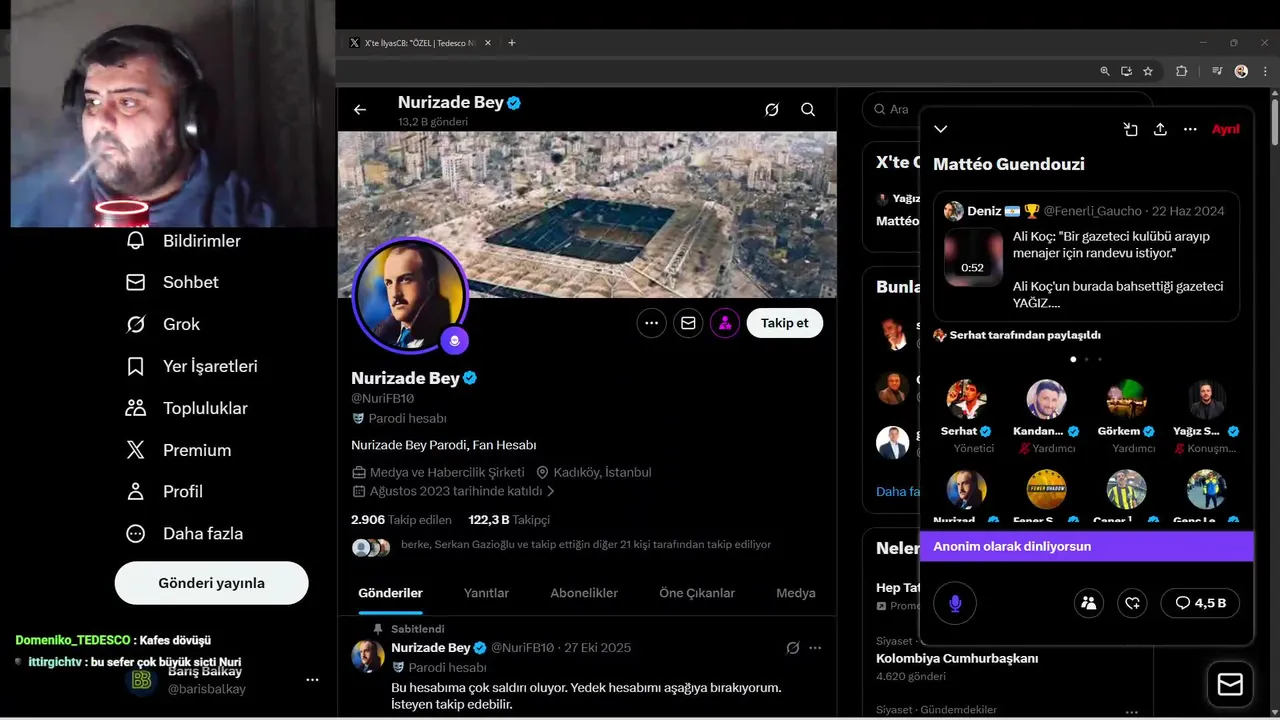
Task: Close the X'te İlyasCB browser tab
Action: point(487,43)
